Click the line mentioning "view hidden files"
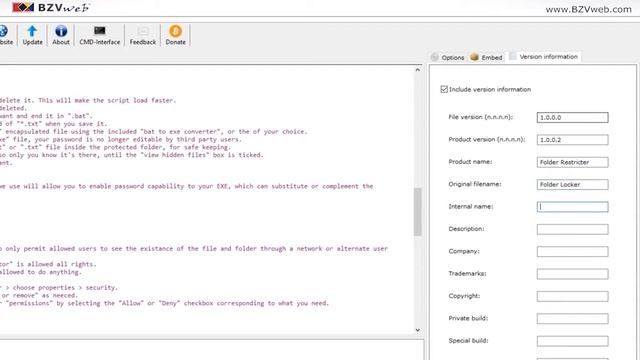This screenshot has height=360, width=640. [132, 155]
